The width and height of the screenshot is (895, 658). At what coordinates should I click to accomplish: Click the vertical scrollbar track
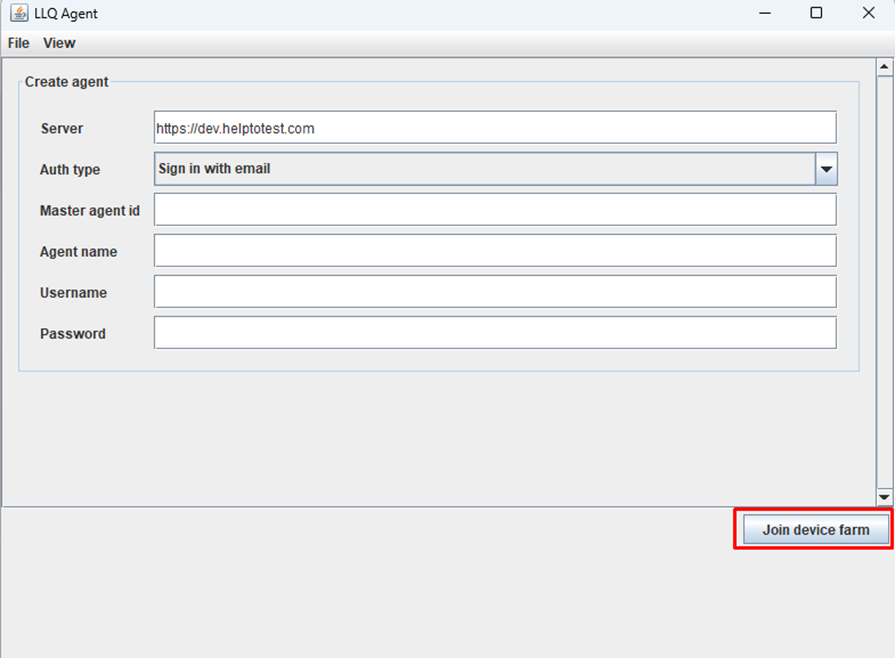click(x=884, y=280)
